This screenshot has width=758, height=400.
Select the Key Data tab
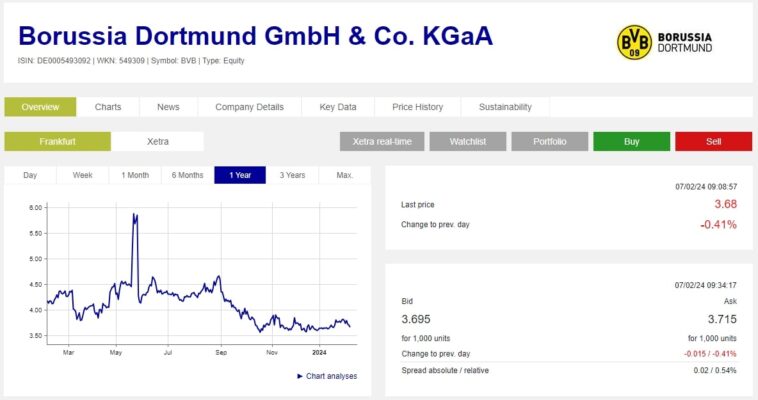(338, 107)
